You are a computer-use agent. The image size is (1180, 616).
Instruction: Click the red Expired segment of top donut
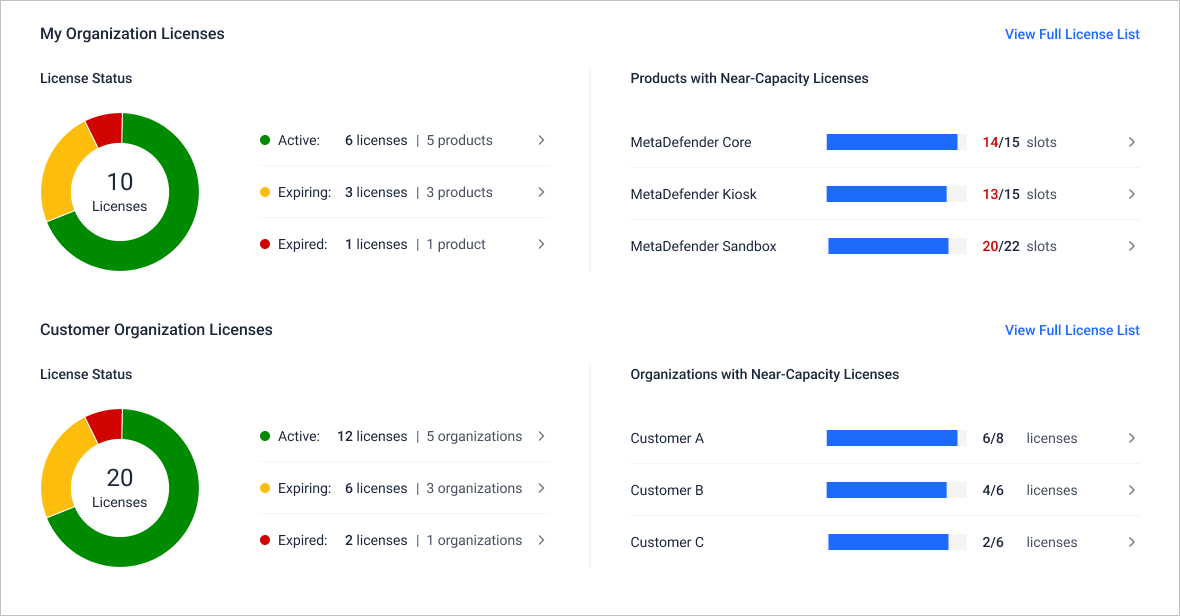[106, 129]
